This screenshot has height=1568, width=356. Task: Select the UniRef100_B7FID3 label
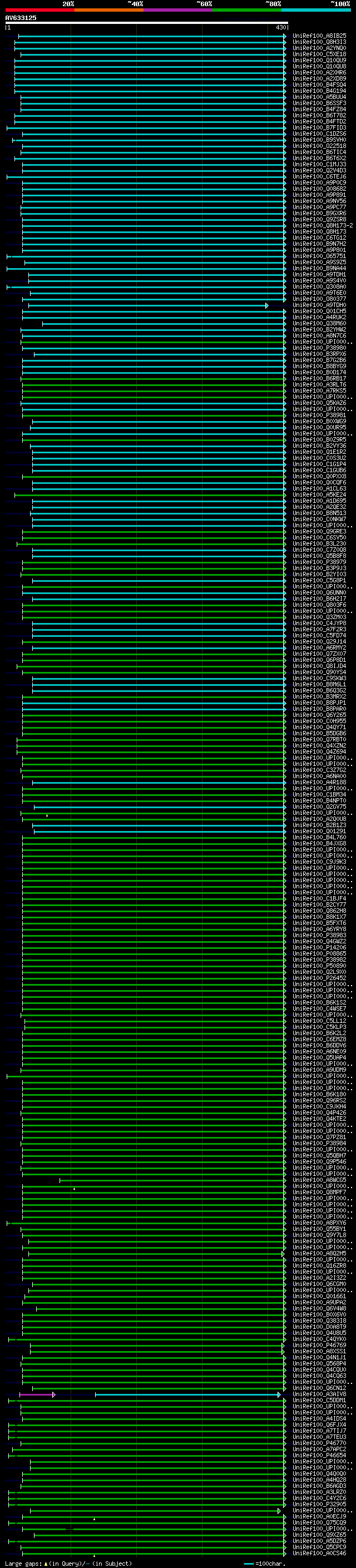point(319,128)
